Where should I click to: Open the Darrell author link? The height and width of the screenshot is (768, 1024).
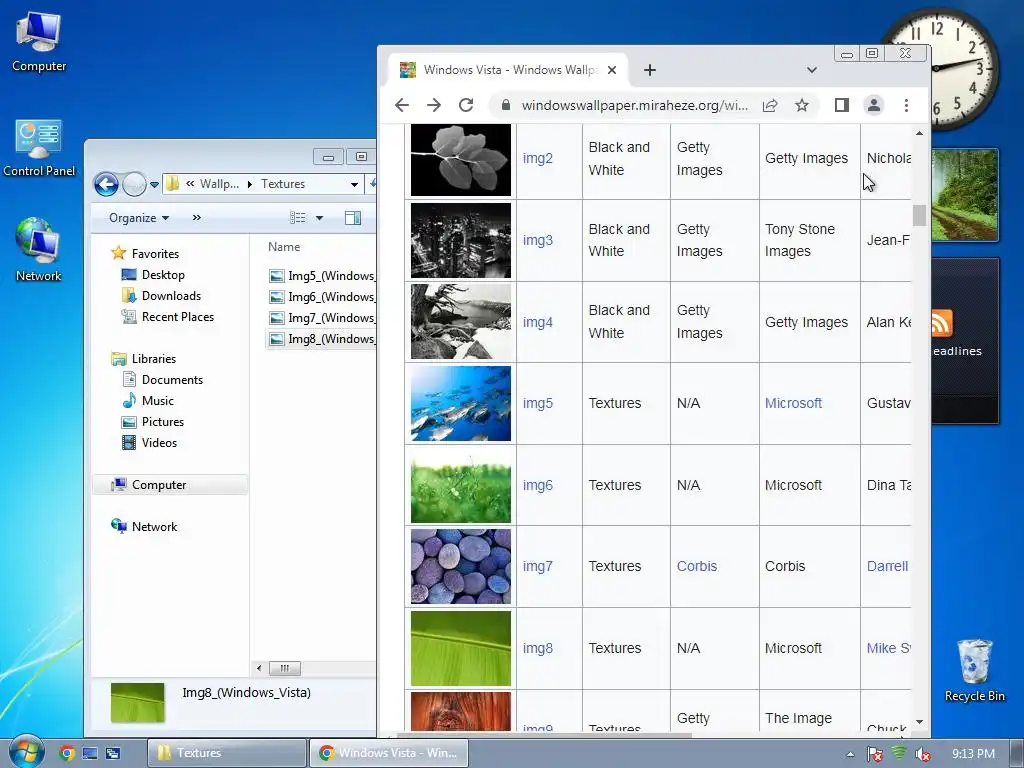click(888, 566)
